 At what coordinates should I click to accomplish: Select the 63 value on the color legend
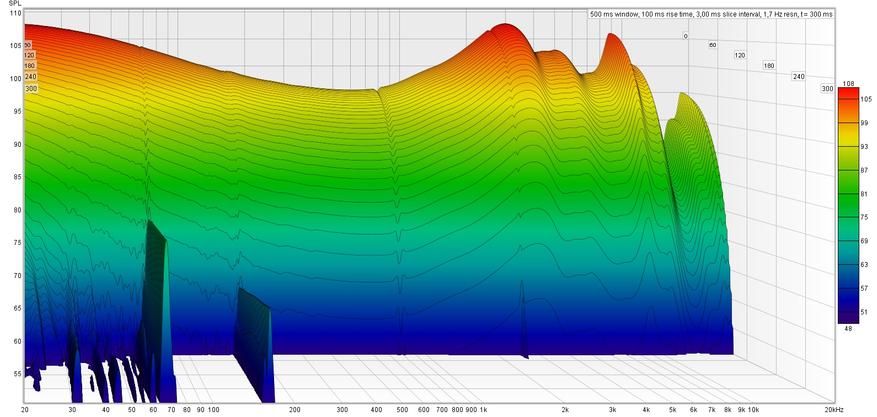864,264
